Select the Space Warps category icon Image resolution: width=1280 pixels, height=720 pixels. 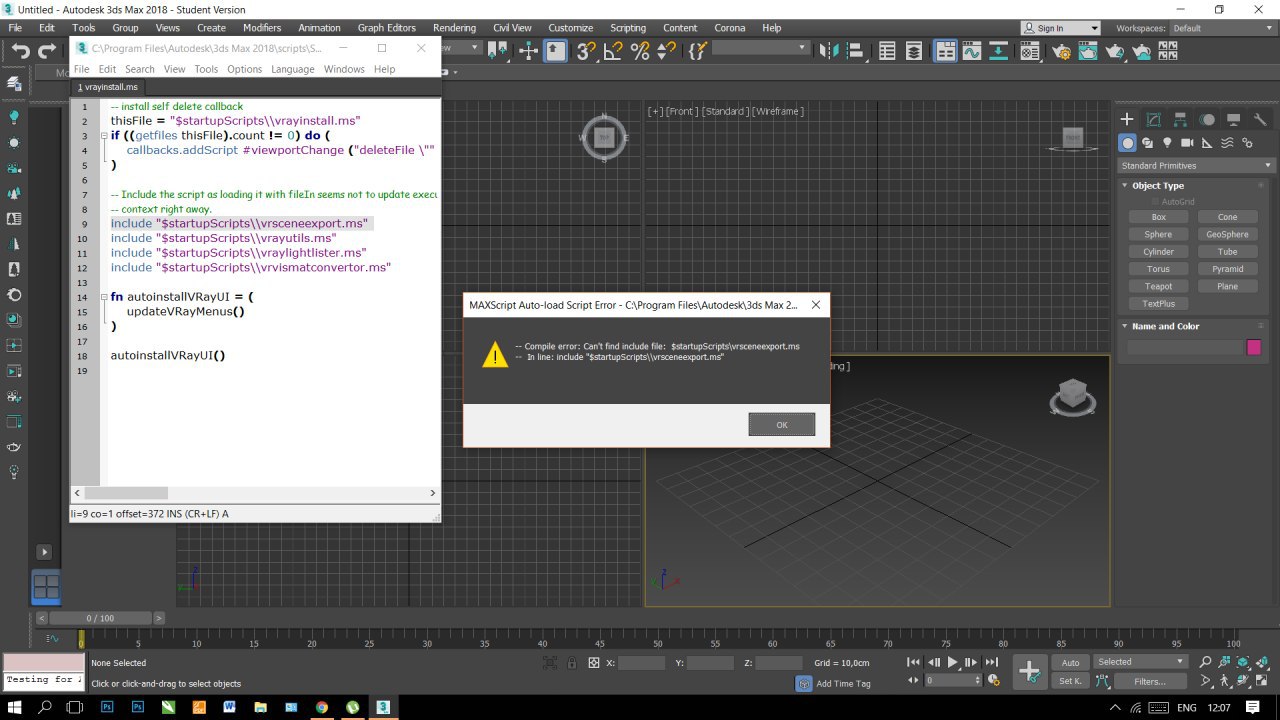click(x=1226, y=143)
